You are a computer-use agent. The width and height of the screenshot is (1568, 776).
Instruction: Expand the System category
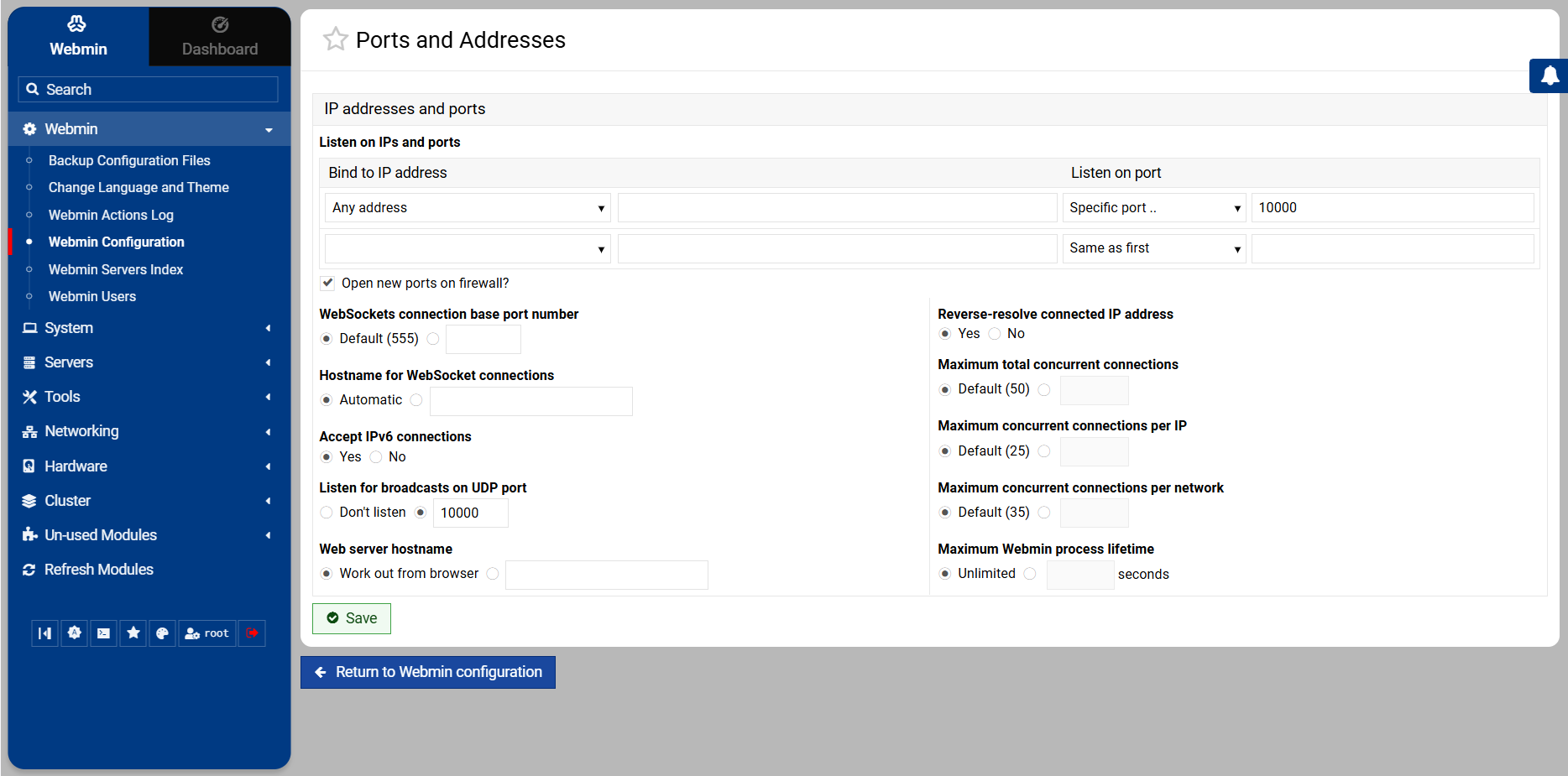pos(149,328)
